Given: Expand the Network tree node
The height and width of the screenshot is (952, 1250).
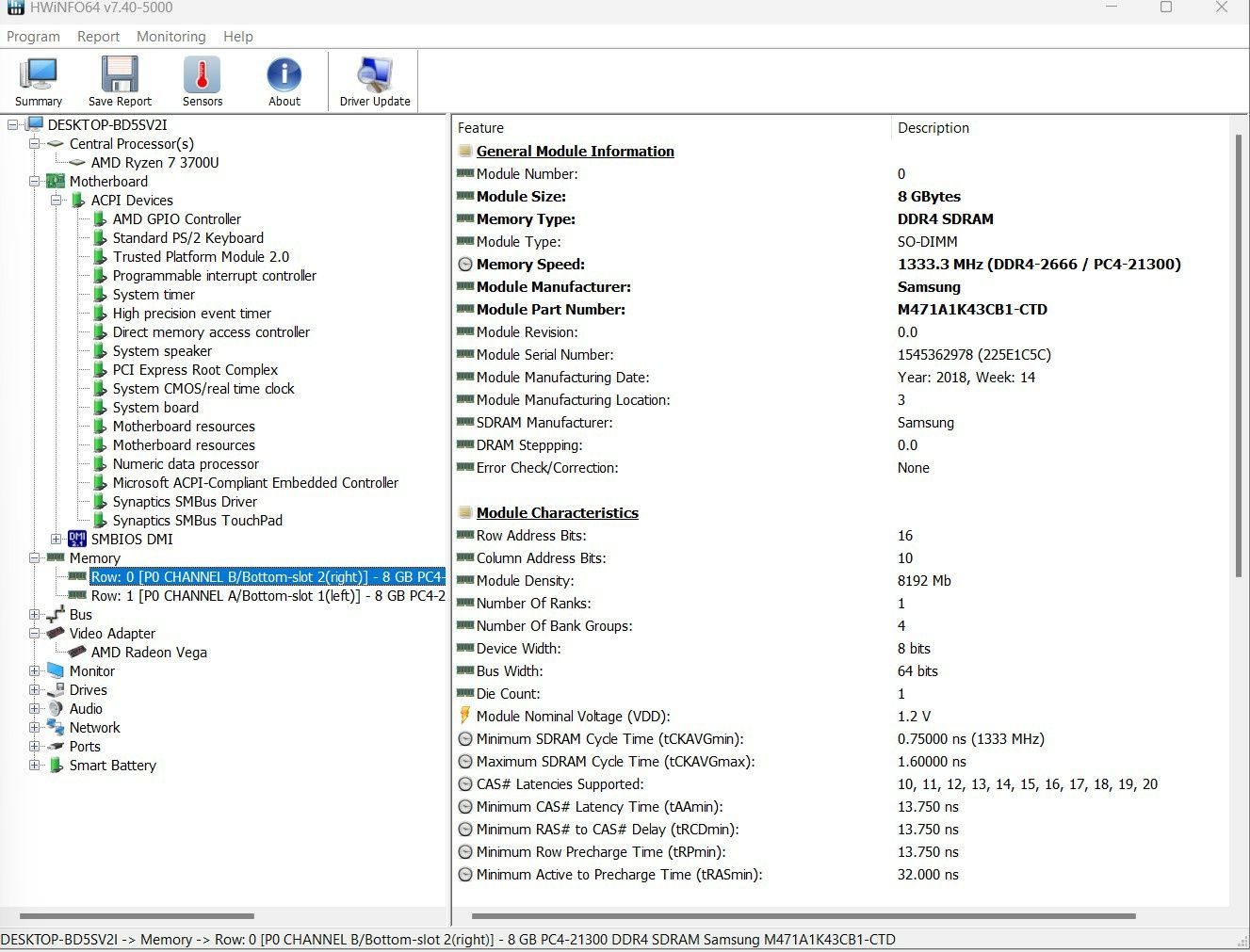Looking at the screenshot, I should pyautogui.click(x=35, y=727).
